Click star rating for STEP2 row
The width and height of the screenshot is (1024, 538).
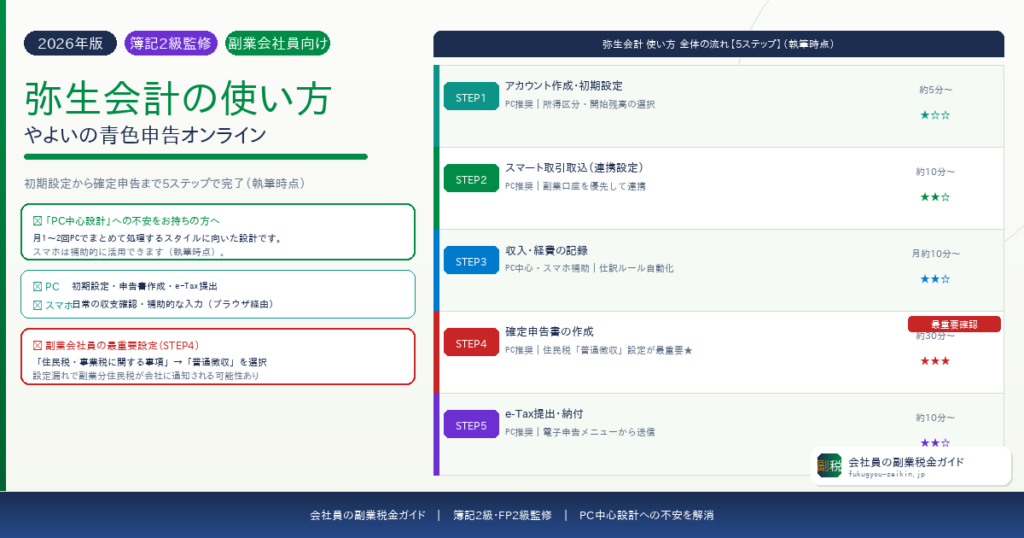[935, 197]
